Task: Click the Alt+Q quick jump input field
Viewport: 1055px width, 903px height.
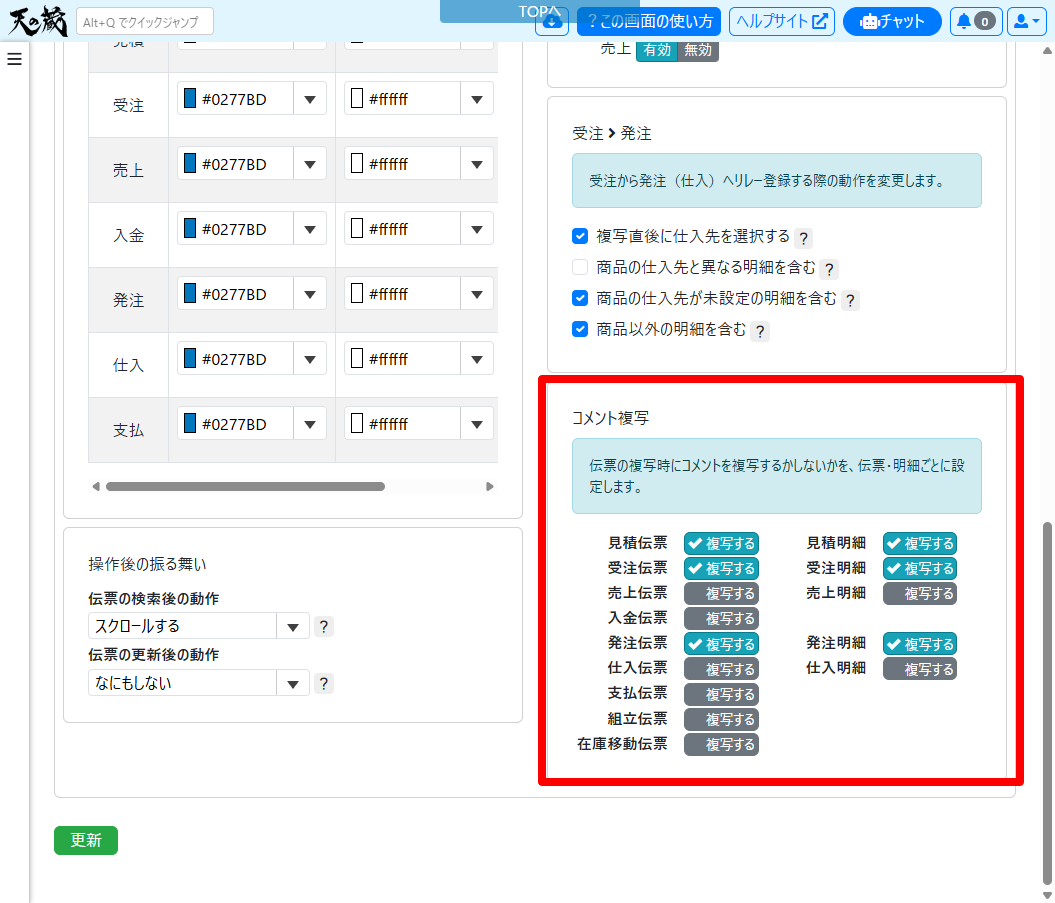Action: [145, 21]
